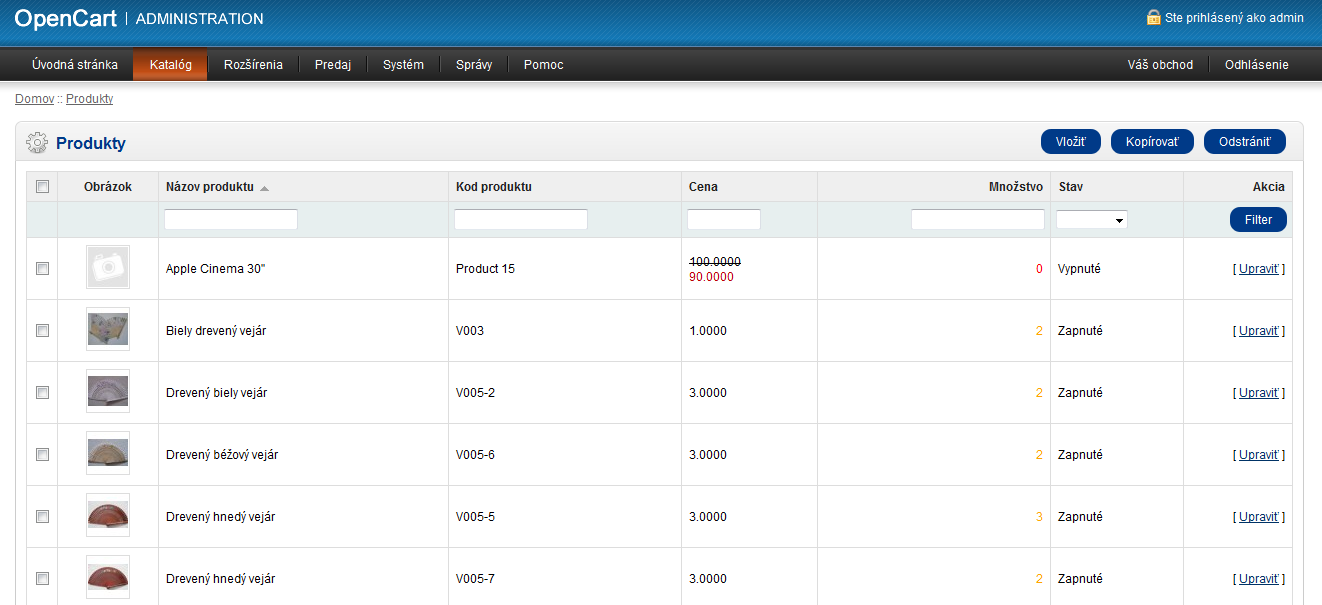This screenshot has width=1322, height=605.
Task: Open thumbnail of product V005-7
Action: tap(108, 577)
